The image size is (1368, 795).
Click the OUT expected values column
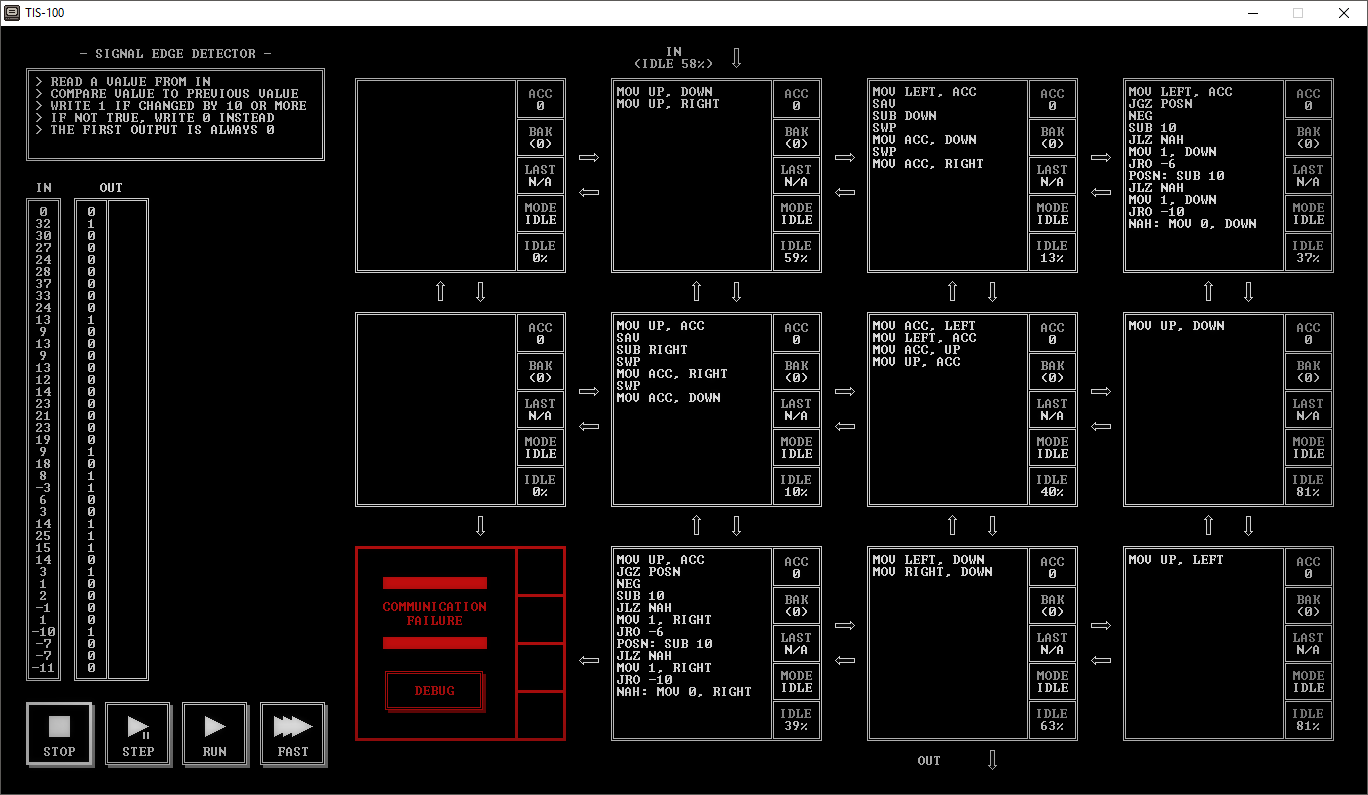coord(91,439)
